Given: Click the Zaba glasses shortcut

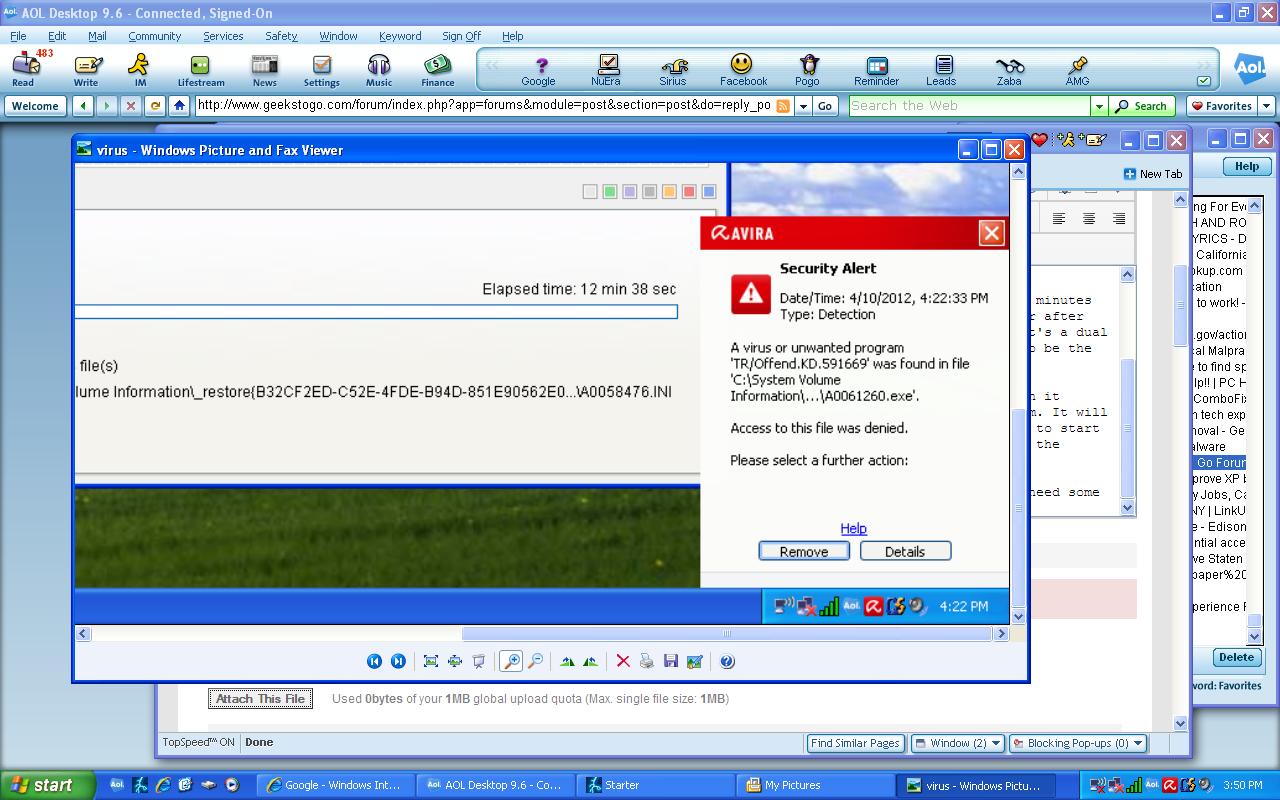Looking at the screenshot, I should pos(1009,68).
